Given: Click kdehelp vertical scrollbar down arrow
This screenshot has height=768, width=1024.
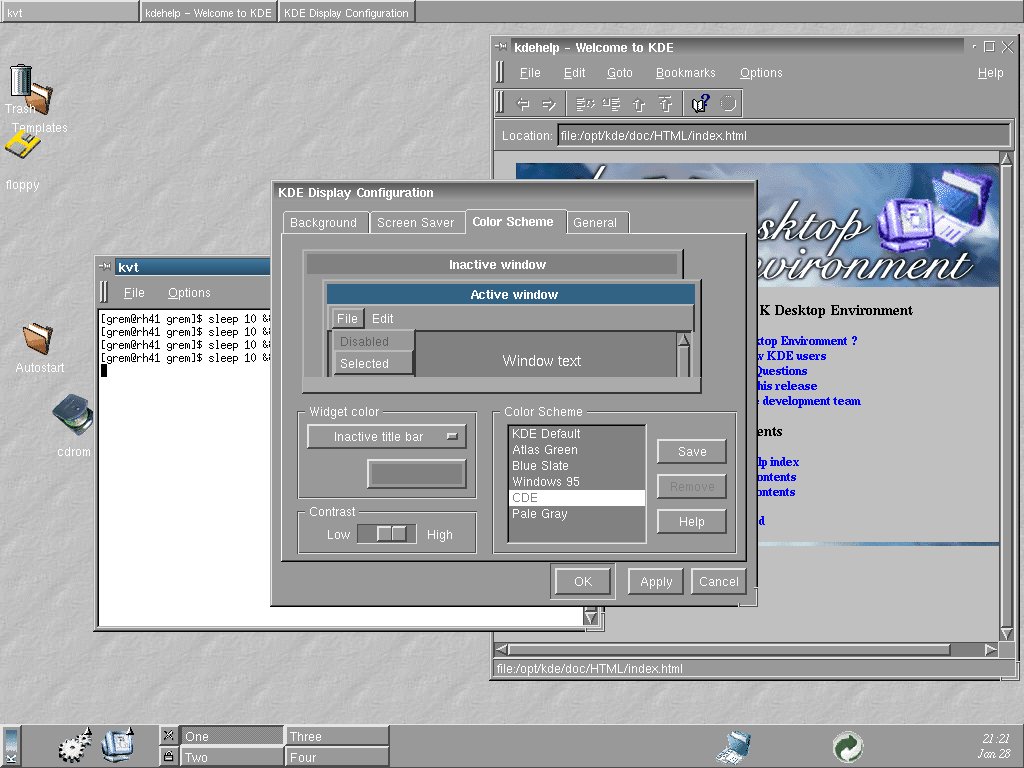Looking at the screenshot, I should point(1006,633).
